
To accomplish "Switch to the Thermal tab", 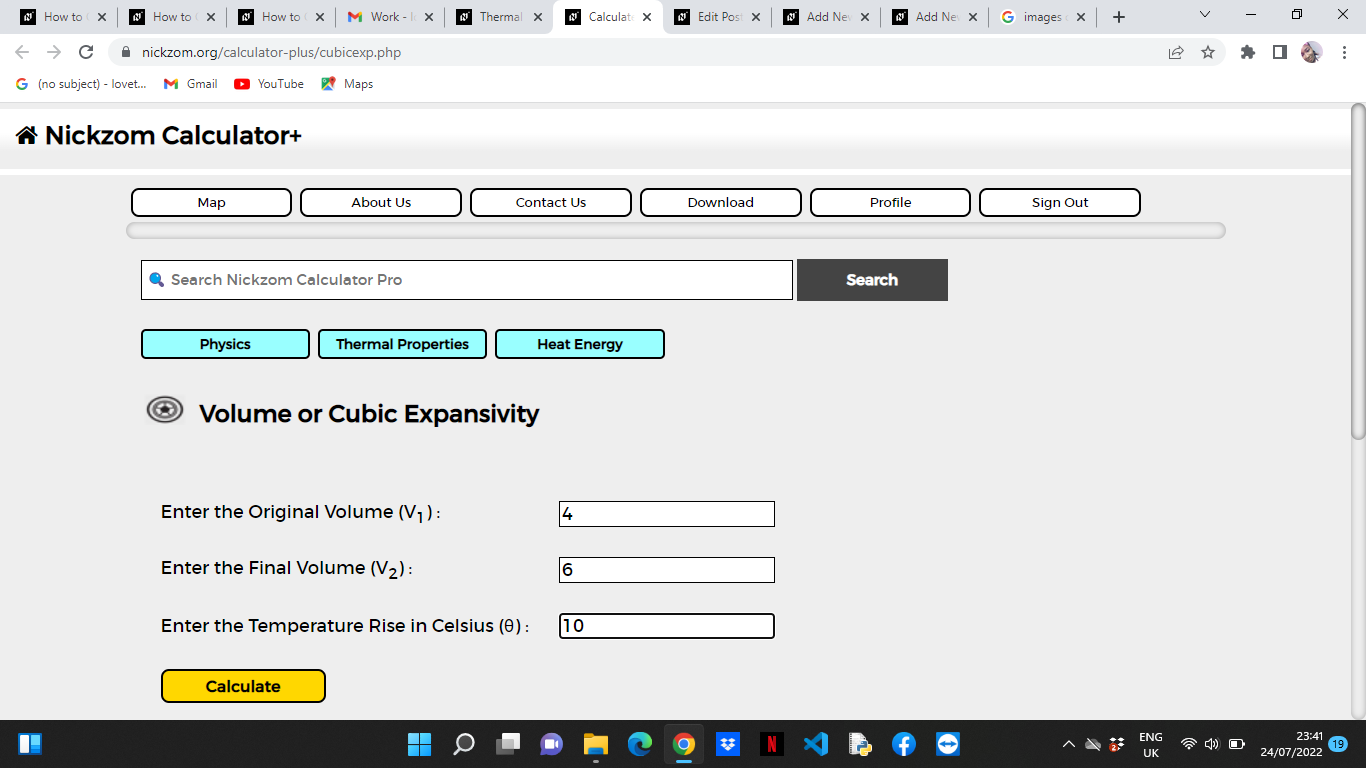I will click(497, 17).
